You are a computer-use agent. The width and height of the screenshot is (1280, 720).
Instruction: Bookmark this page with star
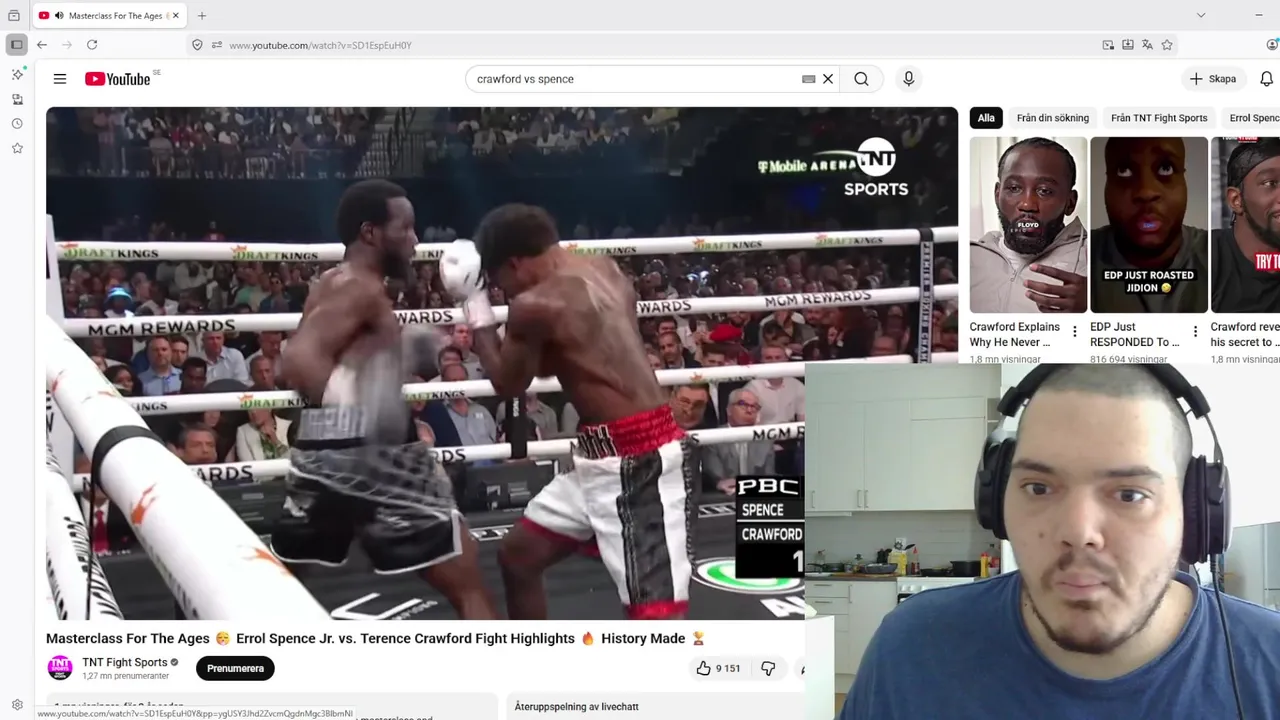pos(1167,45)
